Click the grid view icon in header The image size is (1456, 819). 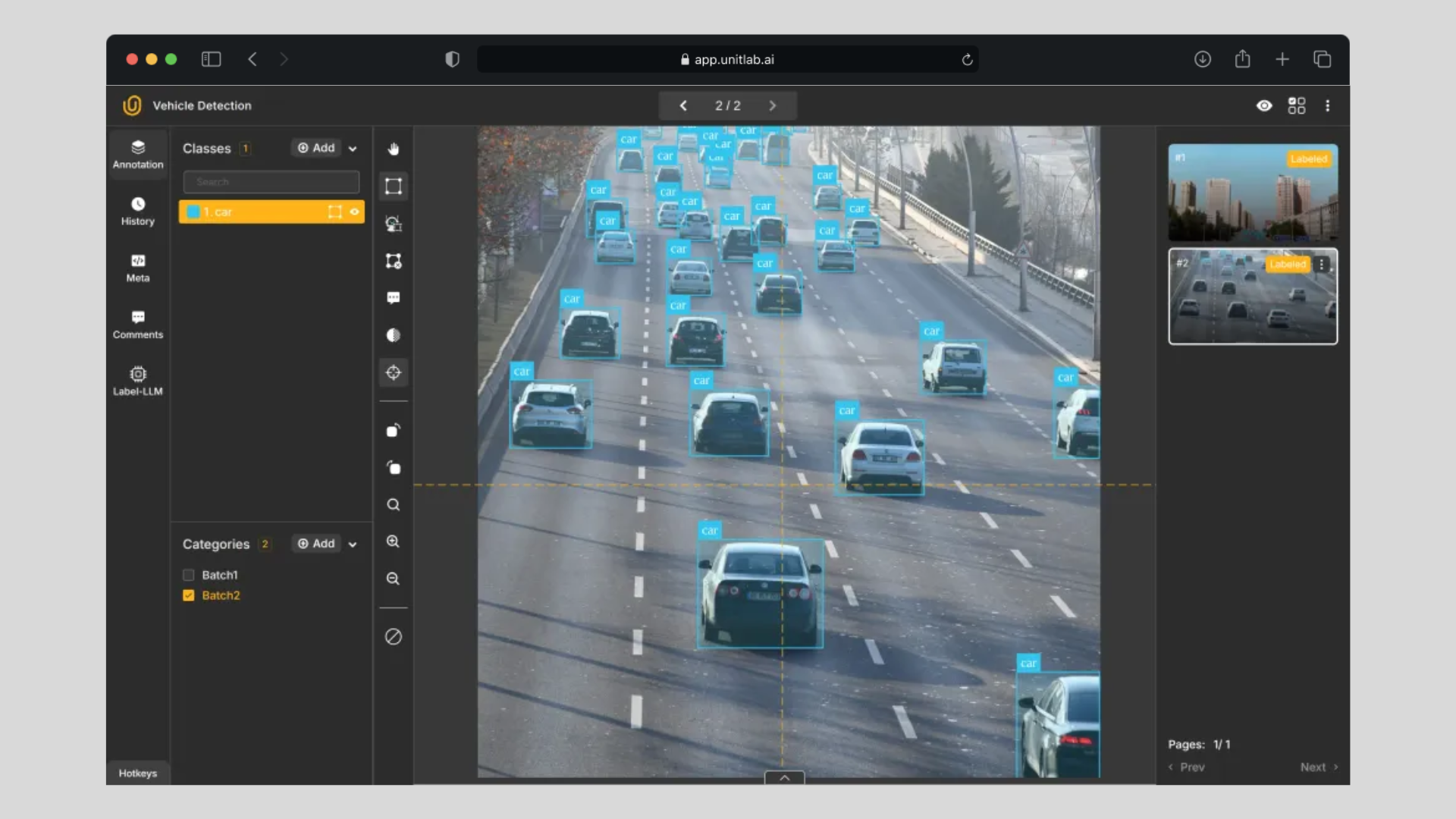click(1297, 105)
